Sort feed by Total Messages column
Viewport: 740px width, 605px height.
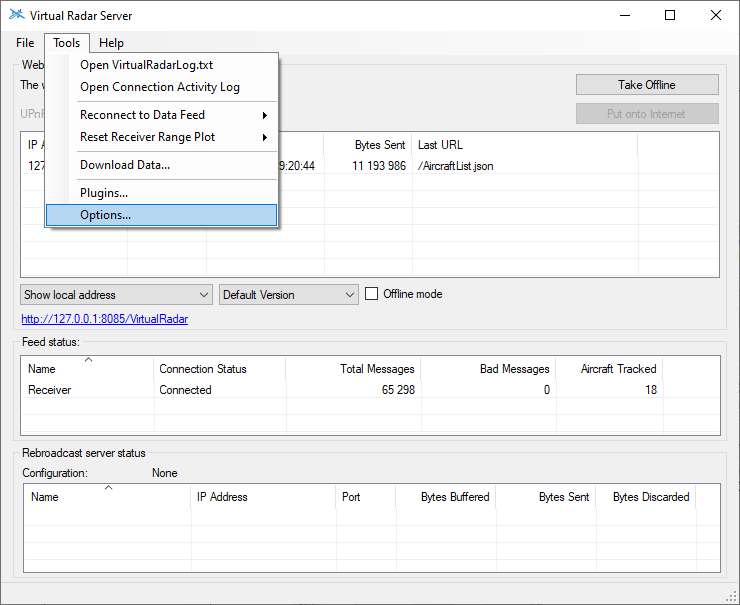coord(353,369)
